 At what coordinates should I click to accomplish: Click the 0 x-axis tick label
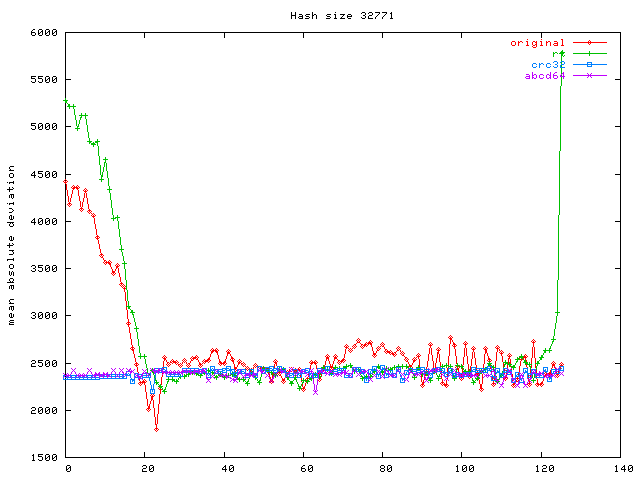click(x=68, y=468)
